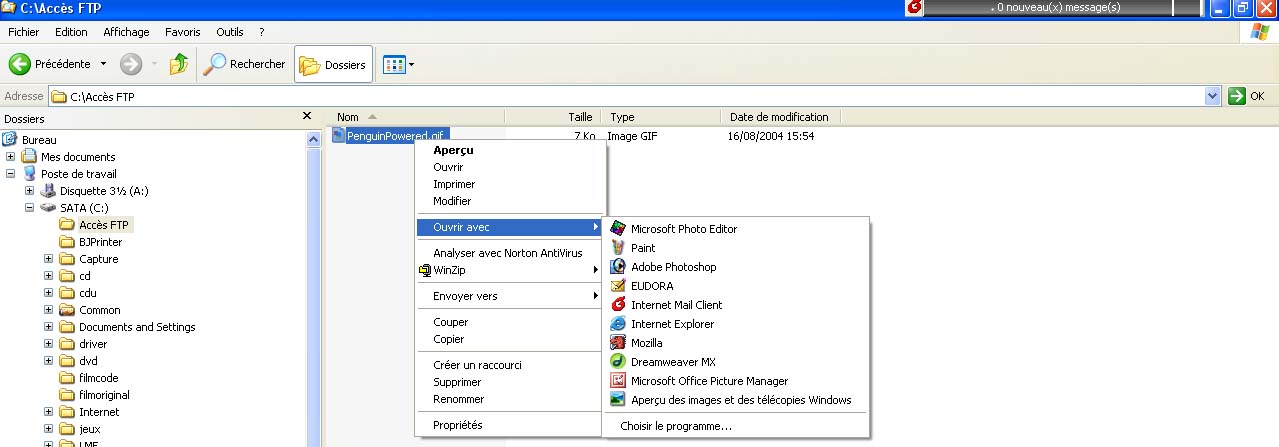Choose Paint from the Ouvrir avec submenu
The width and height of the screenshot is (1279, 447).
pos(643,248)
